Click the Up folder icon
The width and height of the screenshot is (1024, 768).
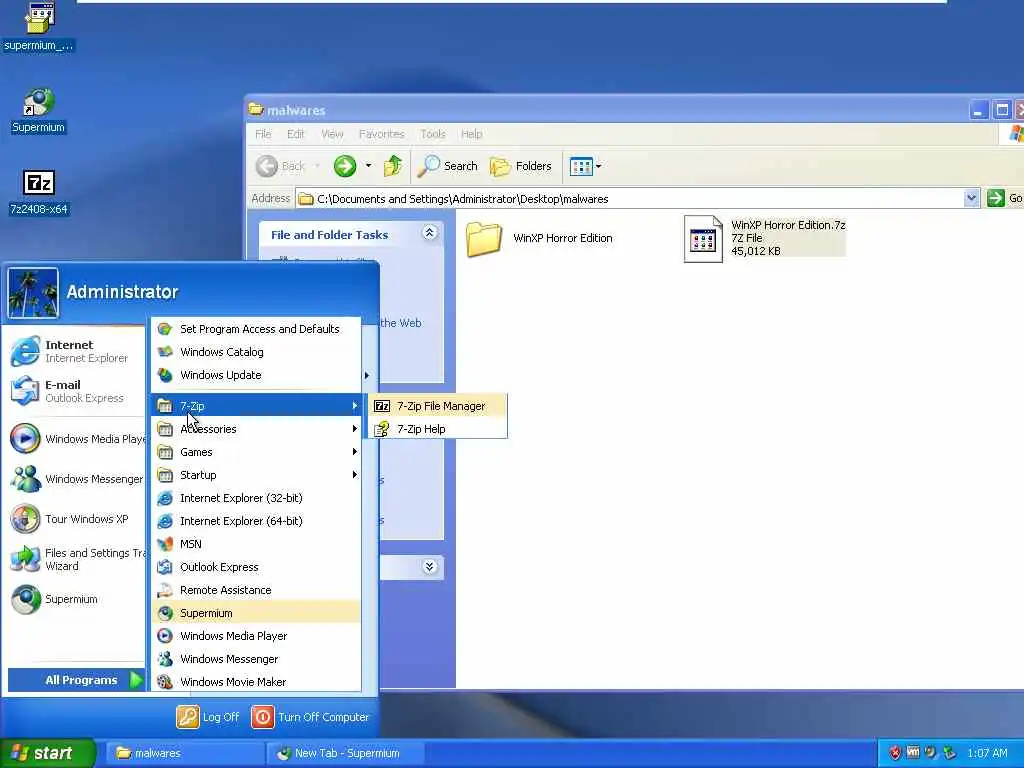(392, 166)
